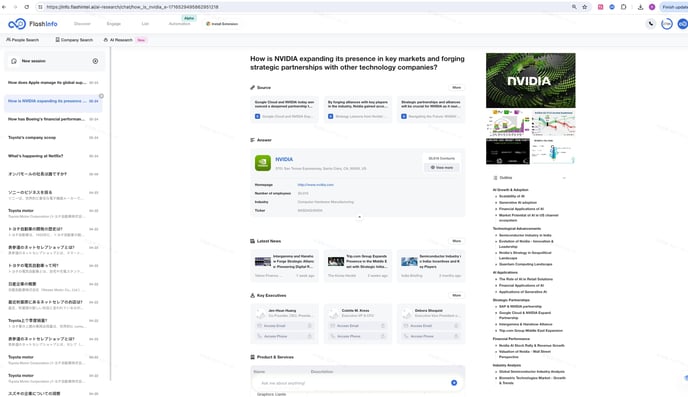Open What's happening at Netflix session
The image size is (688, 397).
click(x=53, y=156)
